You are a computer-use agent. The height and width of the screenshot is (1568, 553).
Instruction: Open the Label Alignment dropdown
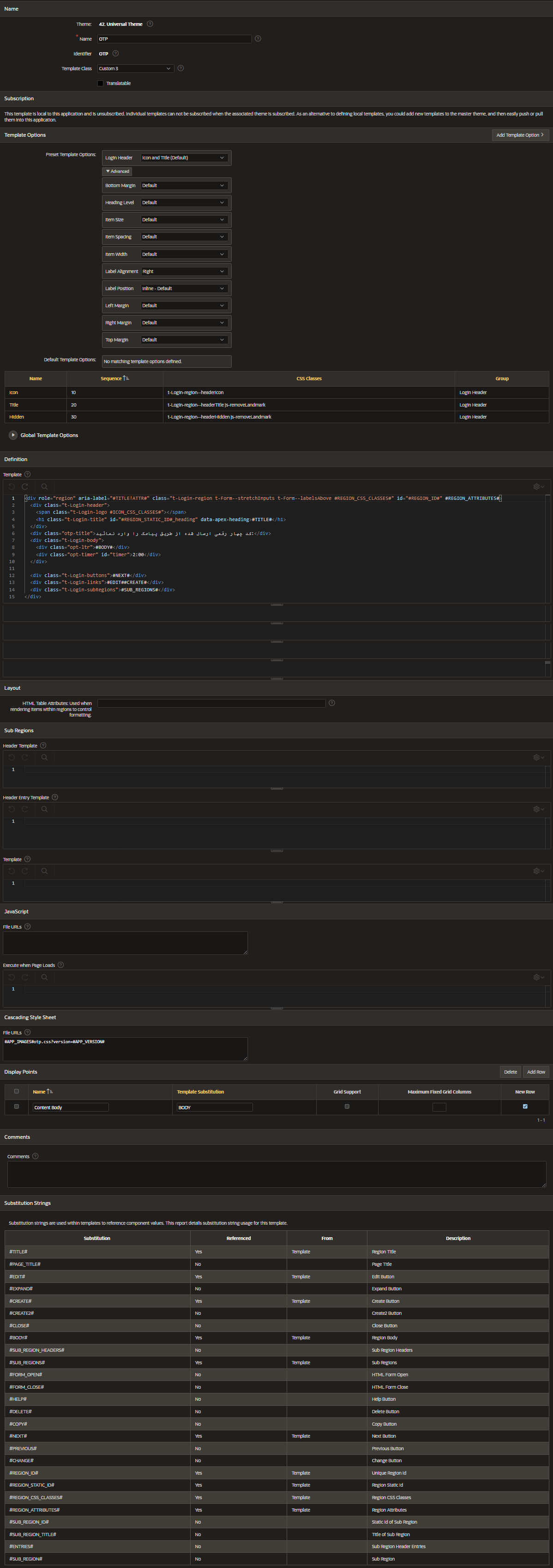click(183, 272)
